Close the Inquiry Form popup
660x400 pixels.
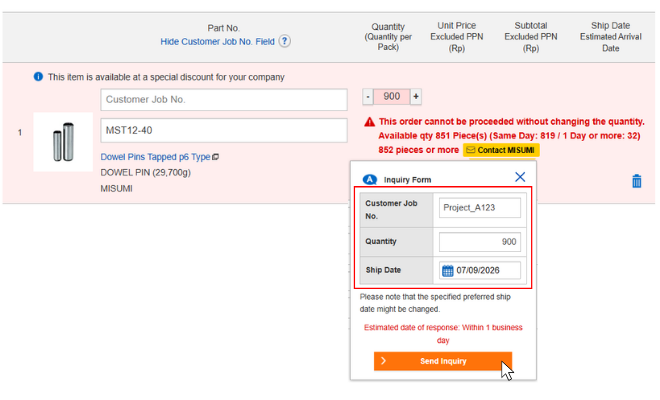click(520, 177)
